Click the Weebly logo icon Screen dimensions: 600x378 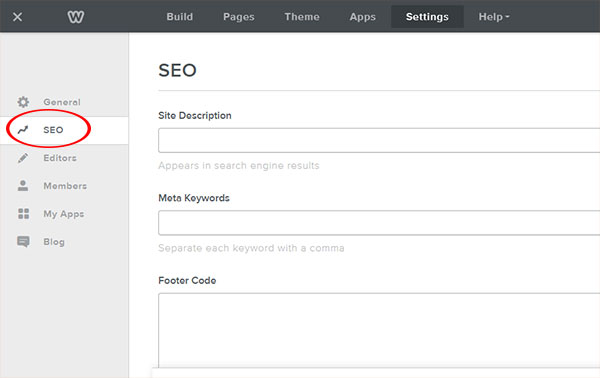tap(76, 17)
